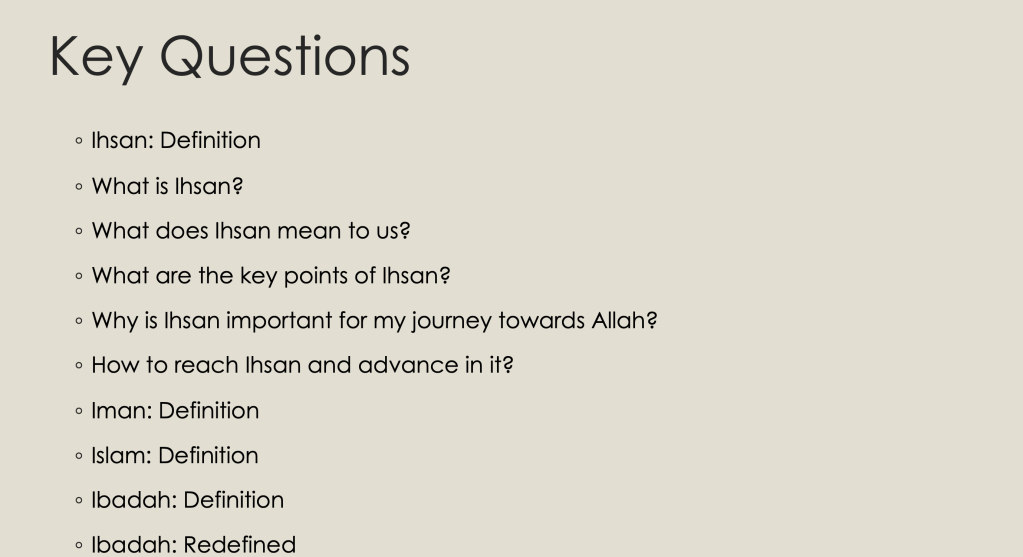Click the "Ibadah: Redefined" bullet text
Image resolution: width=1023 pixels, height=557 pixels.
[194, 544]
